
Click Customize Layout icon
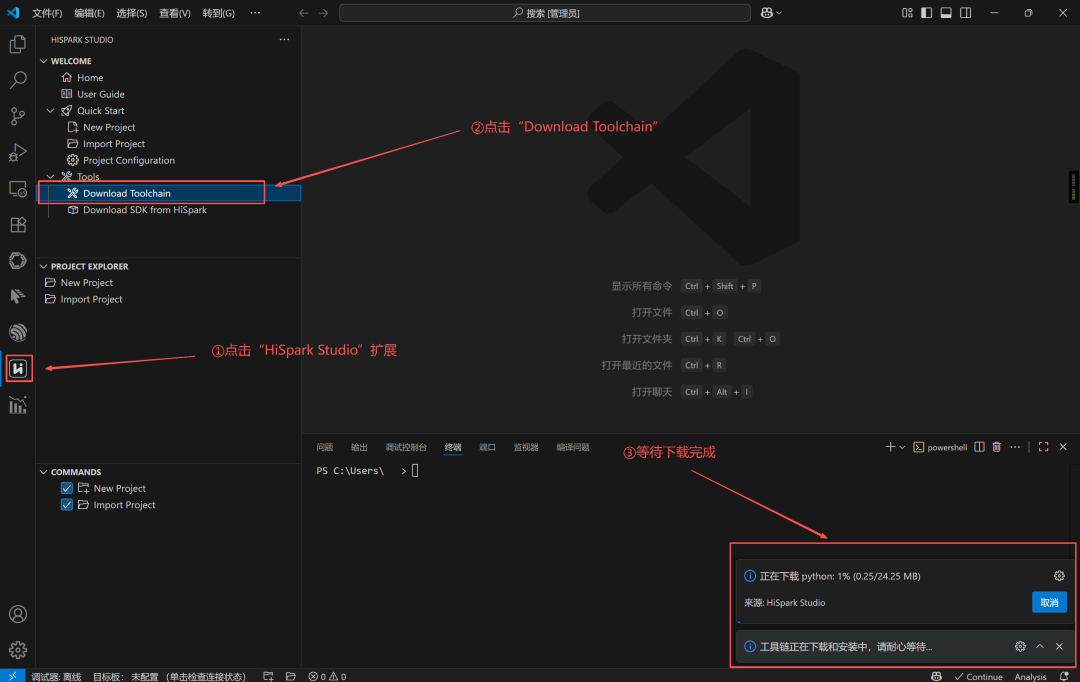[x=907, y=12]
